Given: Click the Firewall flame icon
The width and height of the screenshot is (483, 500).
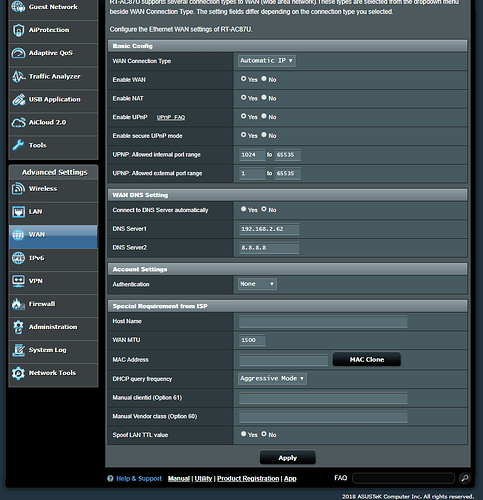Looking at the screenshot, I should pyautogui.click(x=18, y=304).
